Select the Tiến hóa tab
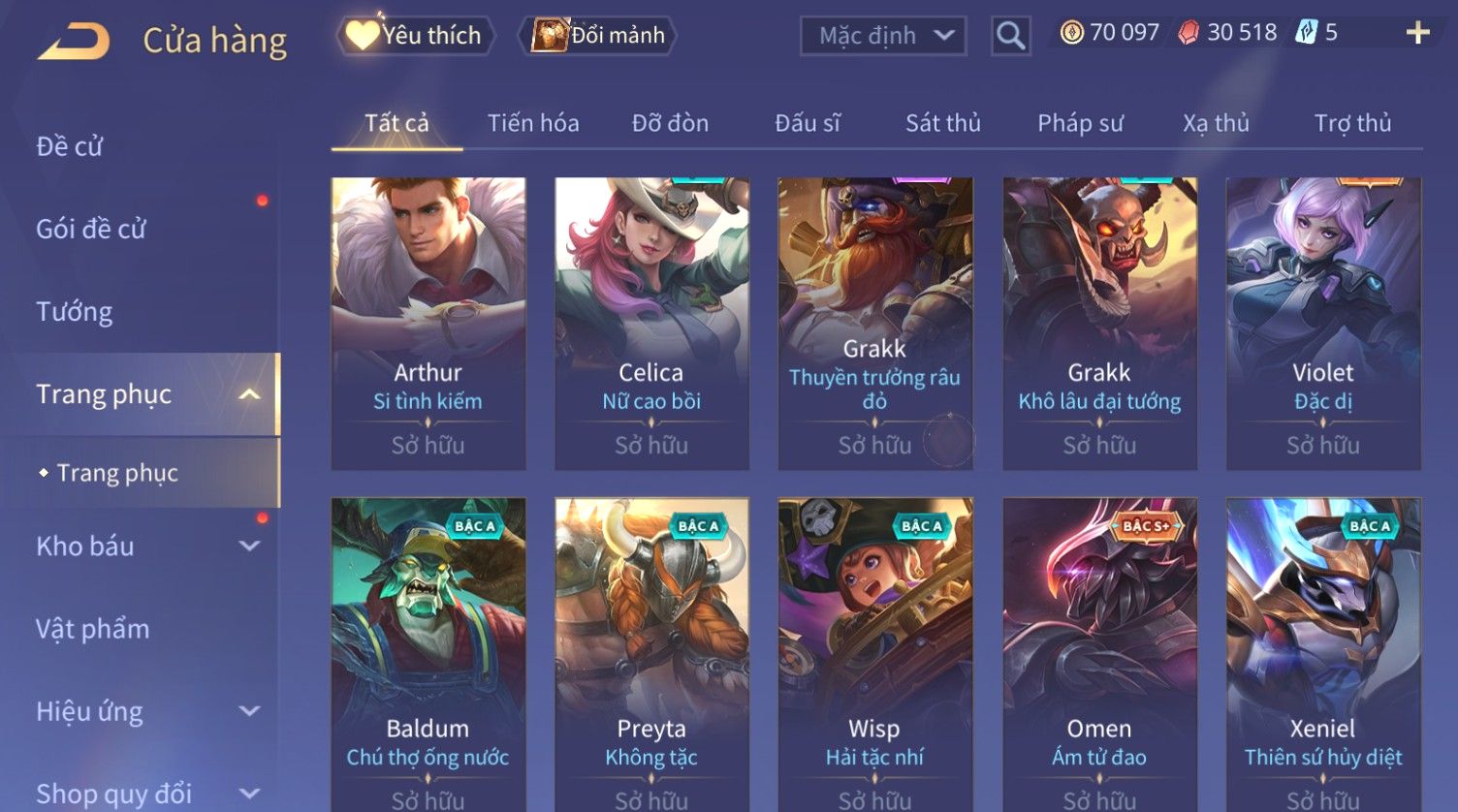Image resolution: width=1458 pixels, height=812 pixels. point(533,123)
